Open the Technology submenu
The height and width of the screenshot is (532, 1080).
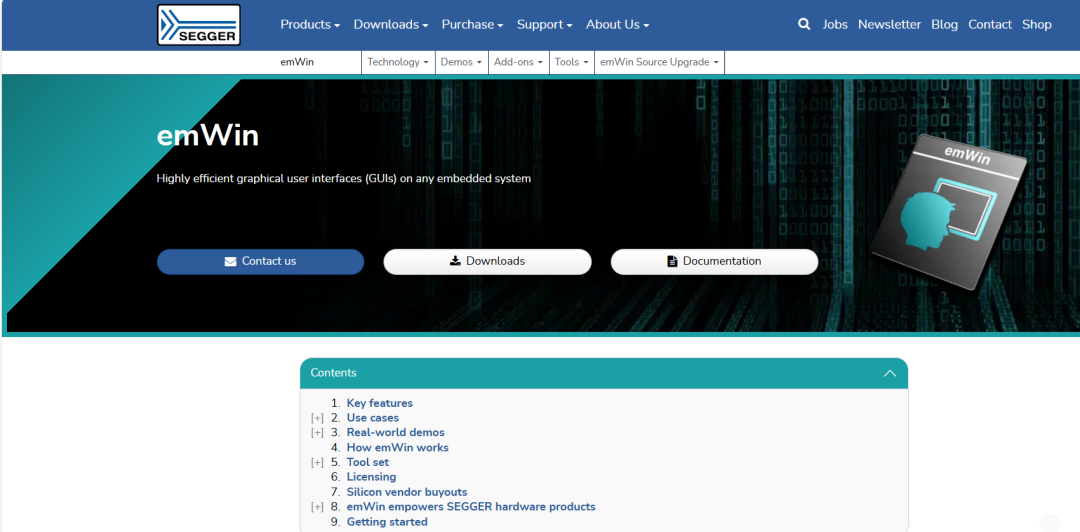coord(398,62)
